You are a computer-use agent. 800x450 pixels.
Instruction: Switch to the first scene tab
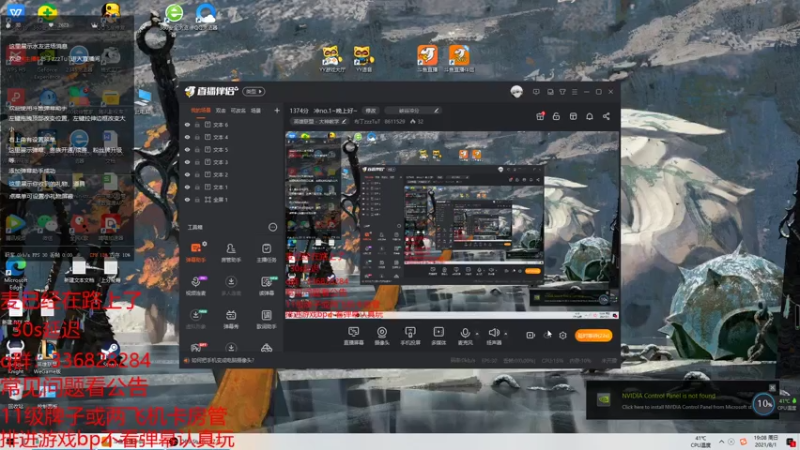pyautogui.click(x=201, y=110)
